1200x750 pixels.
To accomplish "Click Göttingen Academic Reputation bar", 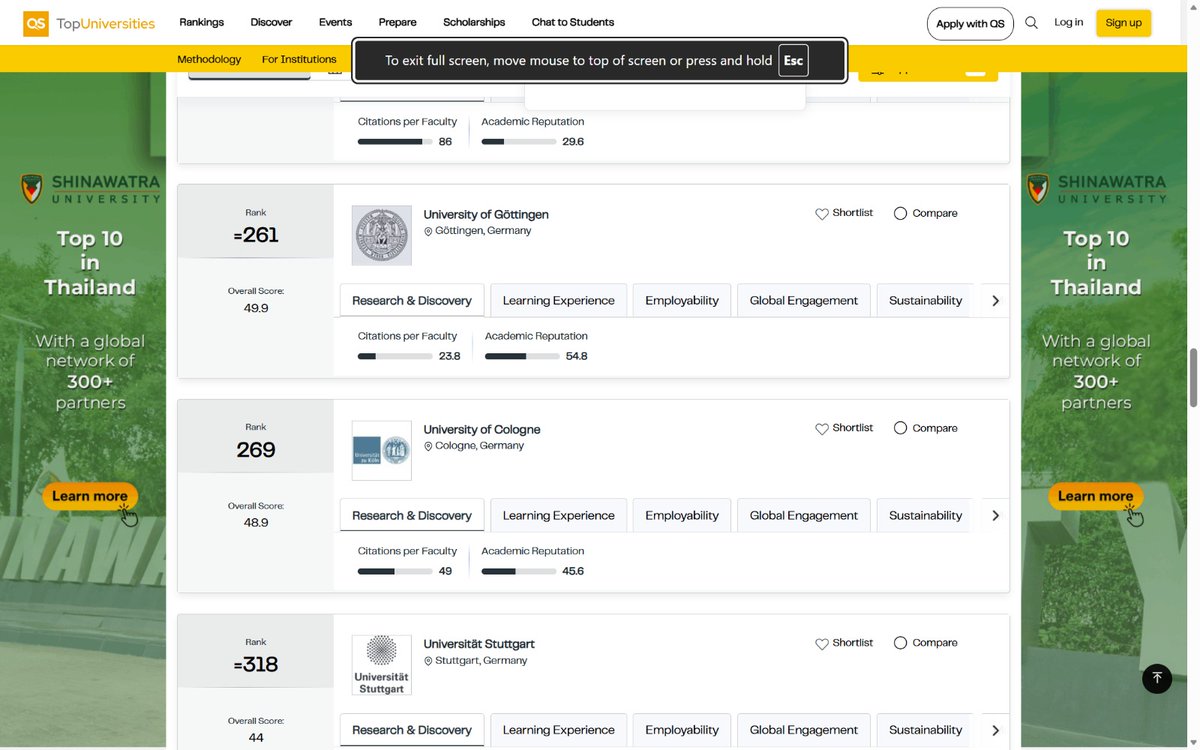I will (x=522, y=356).
